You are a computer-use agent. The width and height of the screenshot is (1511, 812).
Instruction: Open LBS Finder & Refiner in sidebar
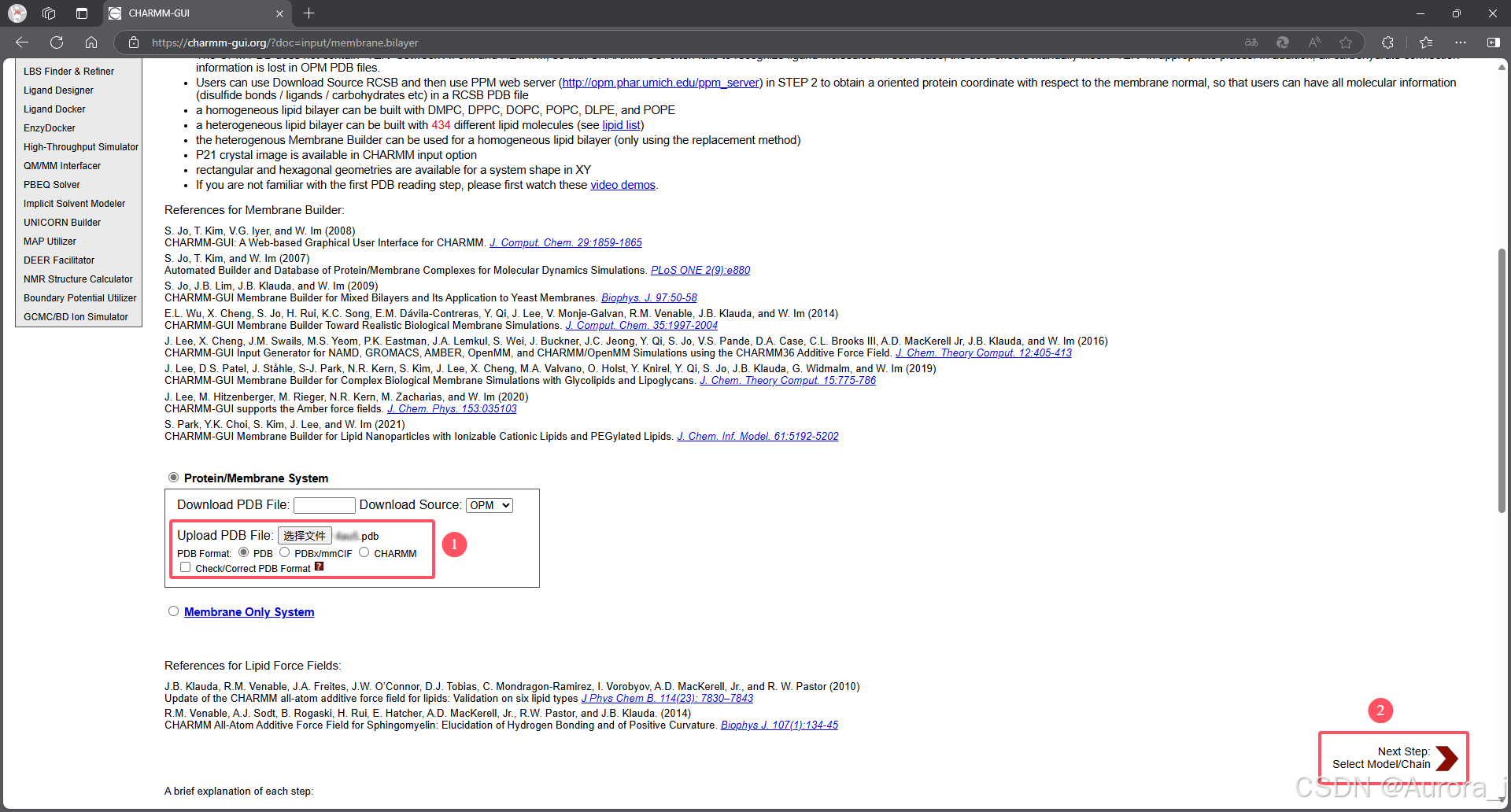[68, 72]
